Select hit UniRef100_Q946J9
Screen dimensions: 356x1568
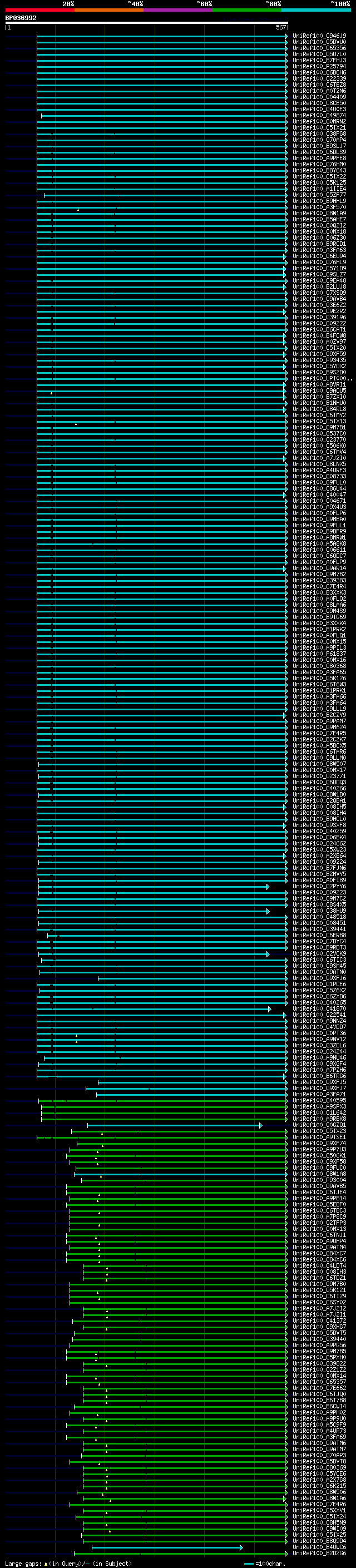click(319, 36)
